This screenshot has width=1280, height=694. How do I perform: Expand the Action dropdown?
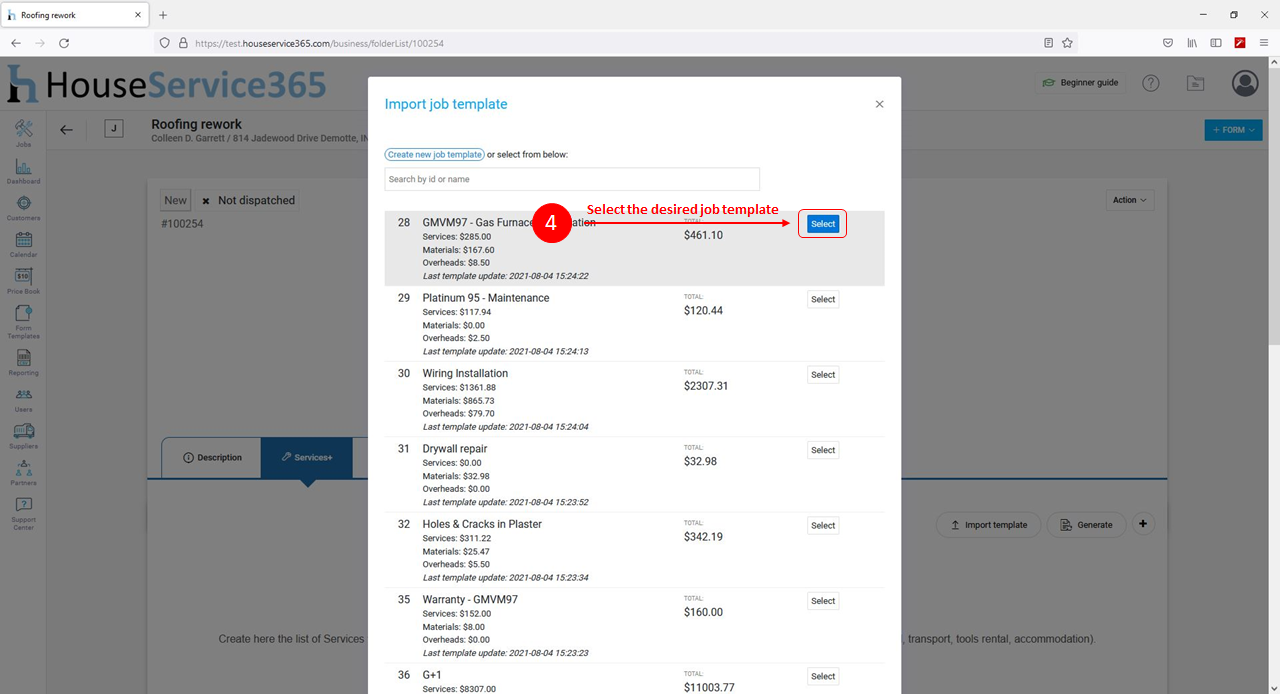click(1130, 200)
